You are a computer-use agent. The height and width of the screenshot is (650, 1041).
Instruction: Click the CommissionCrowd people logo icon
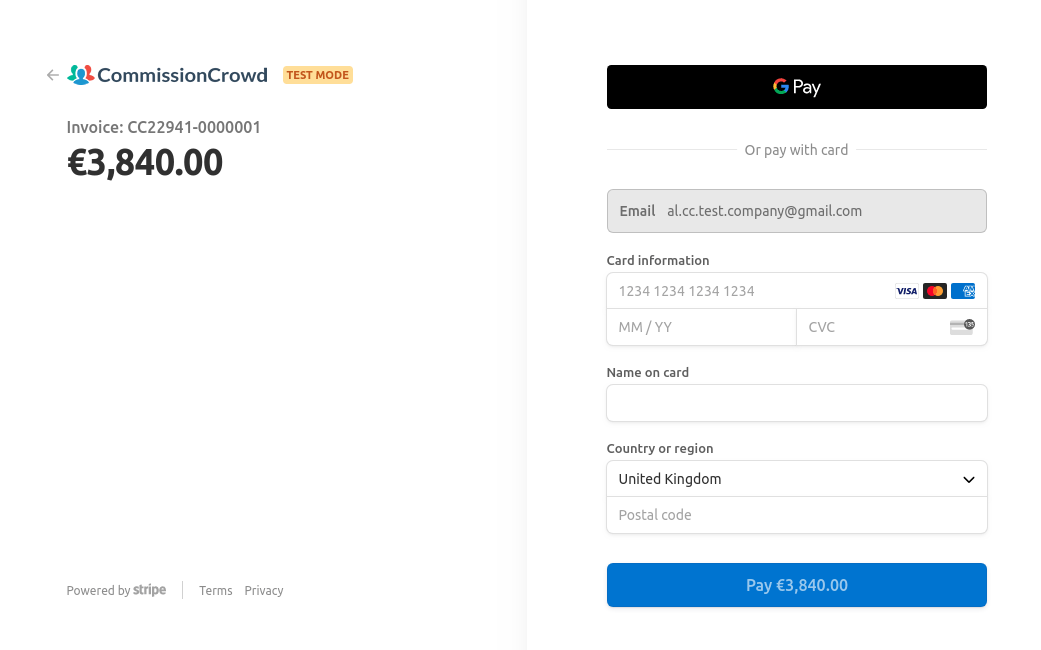click(80, 75)
